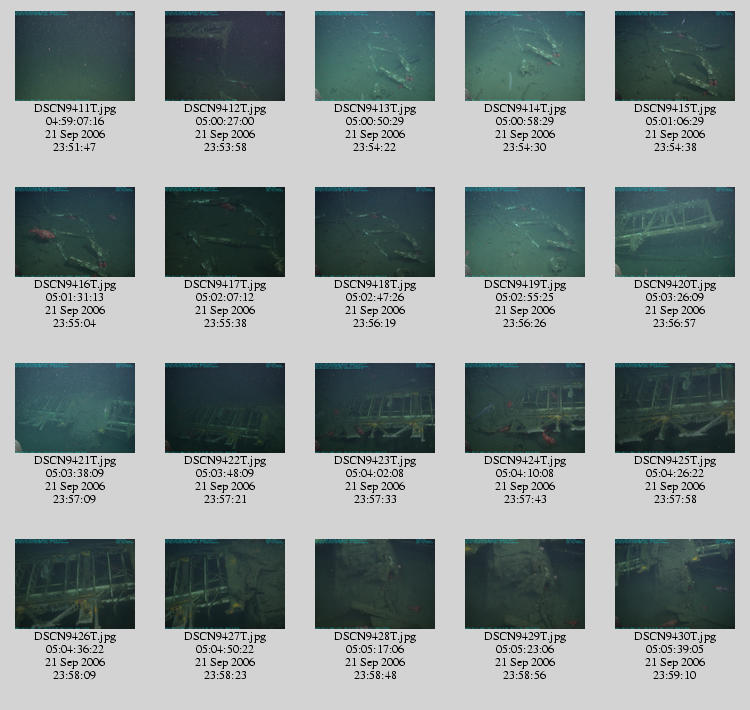Click the DSCN9414T.jpg thumbnail

click(525, 56)
